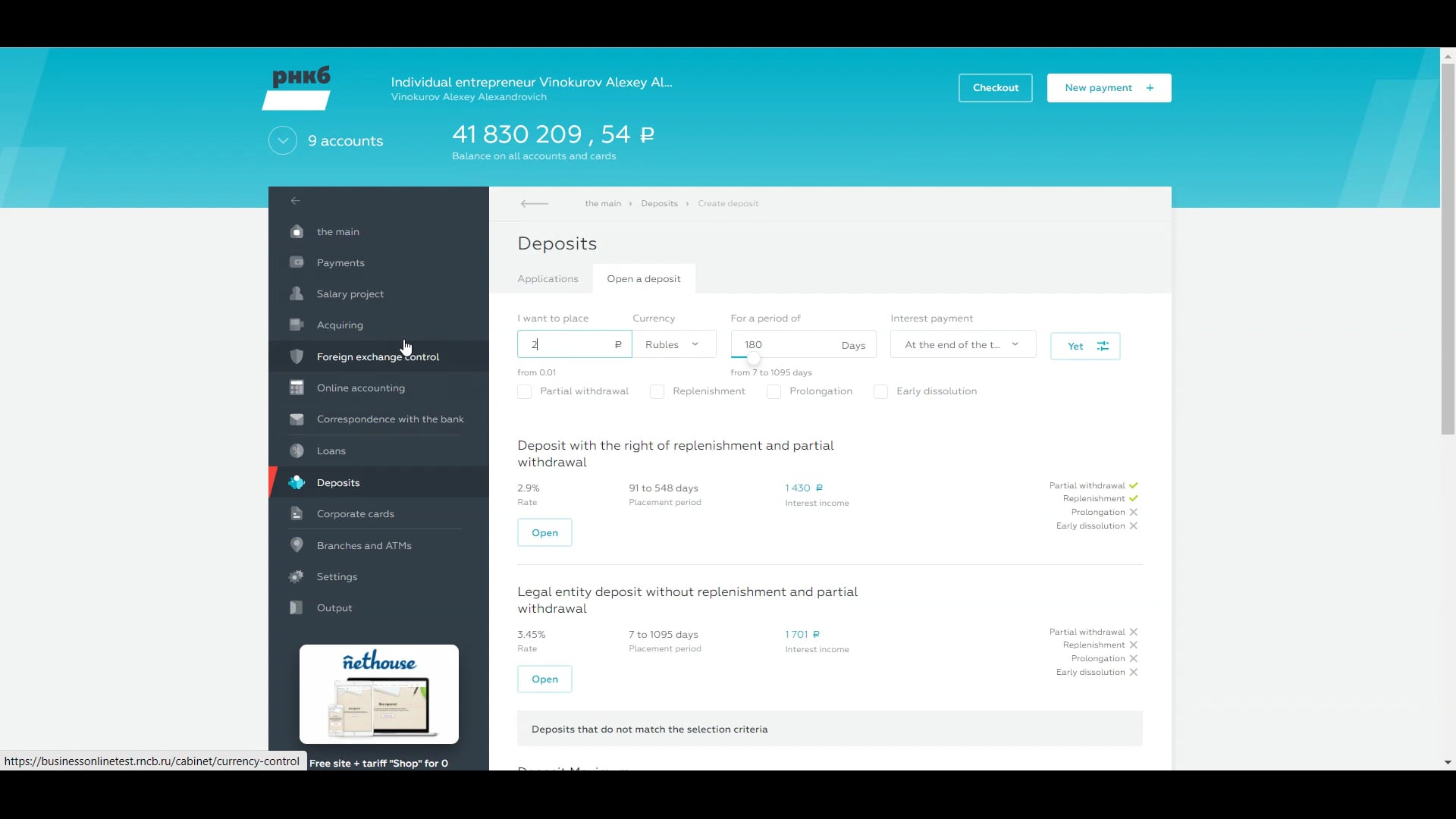Image resolution: width=1456 pixels, height=819 pixels.
Task: Click the page vertical scrollbar thumb
Action: pyautogui.click(x=1448, y=249)
